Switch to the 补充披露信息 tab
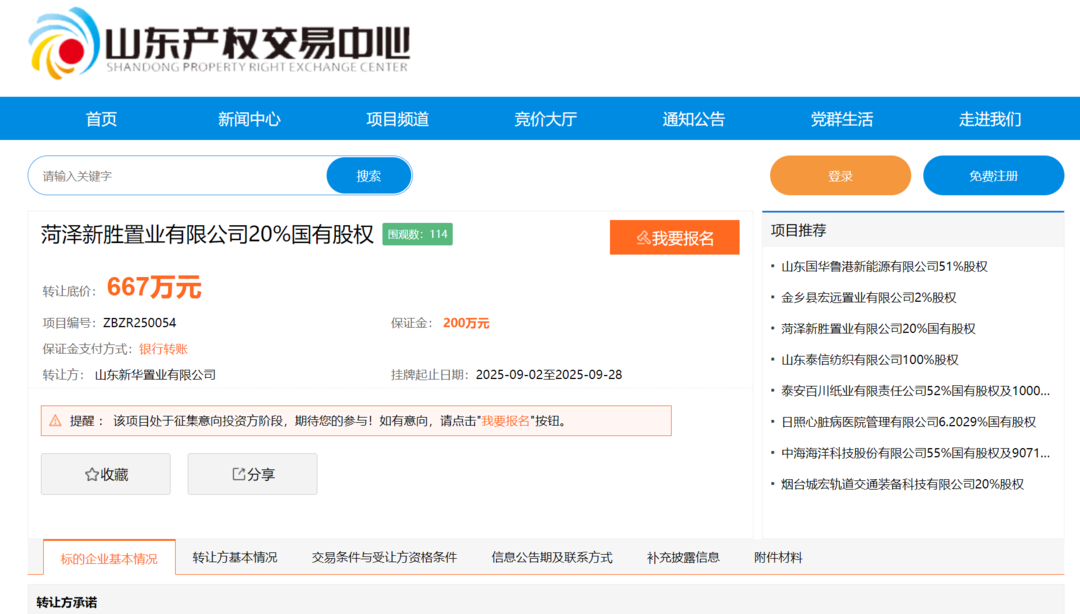Viewport: 1080px width, 614px height. (x=683, y=557)
